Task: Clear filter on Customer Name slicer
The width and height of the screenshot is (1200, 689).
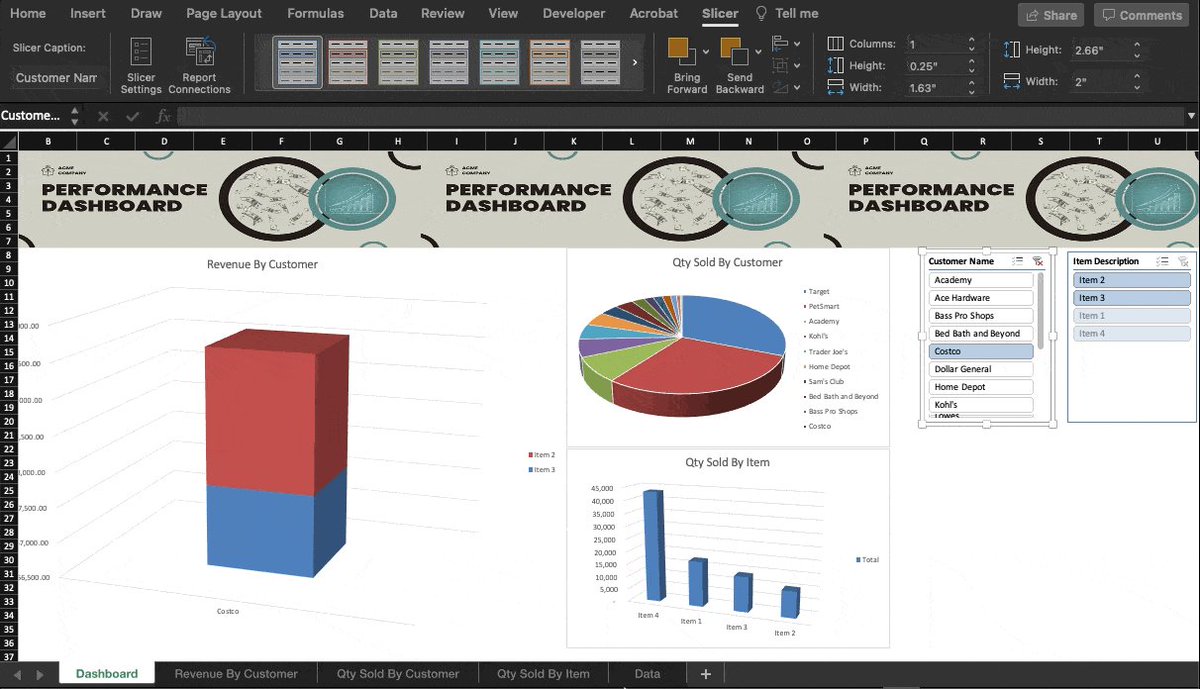Action: pos(1037,261)
